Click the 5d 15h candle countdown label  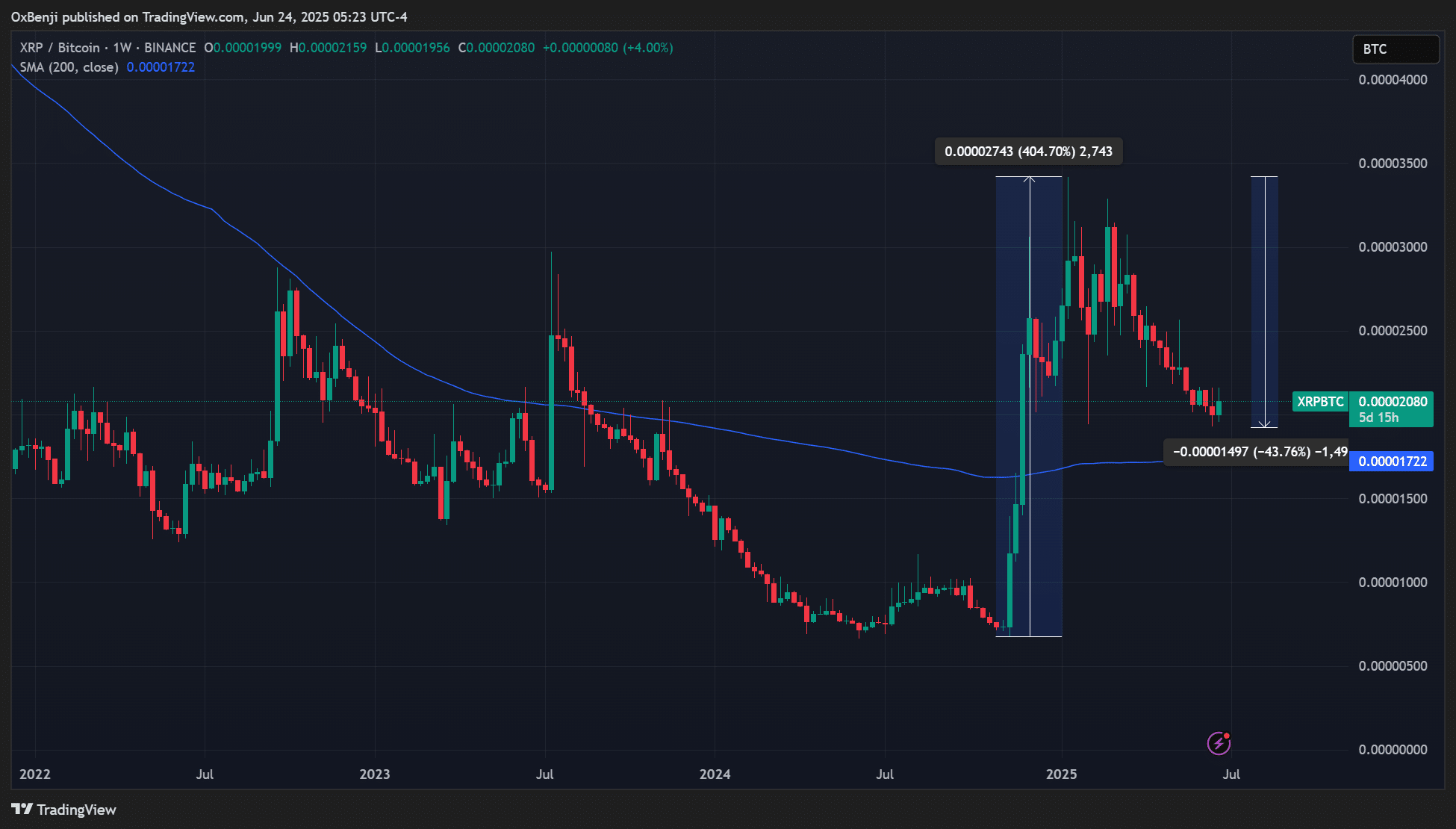point(1379,417)
